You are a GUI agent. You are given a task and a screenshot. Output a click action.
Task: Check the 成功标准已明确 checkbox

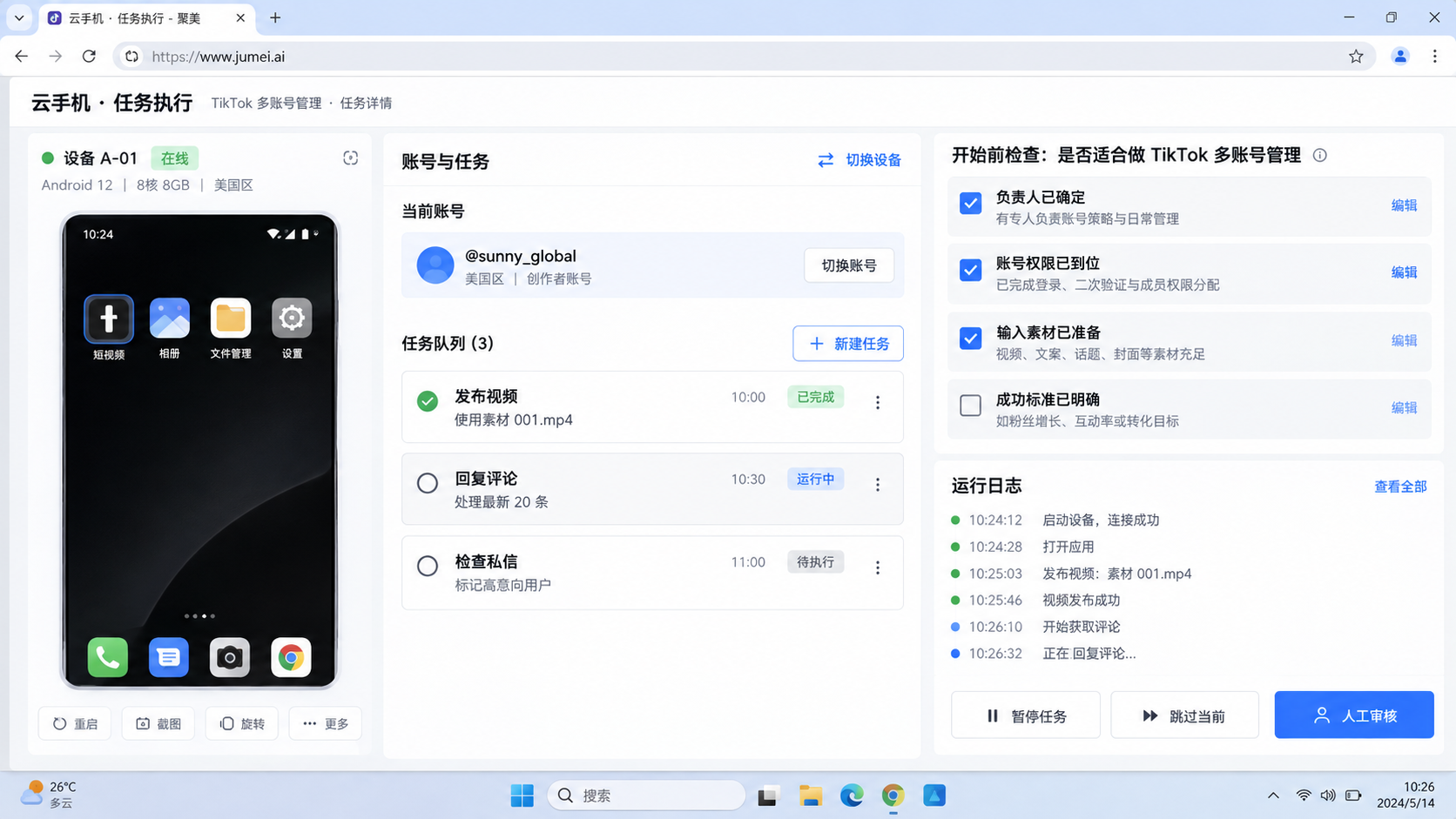971,406
